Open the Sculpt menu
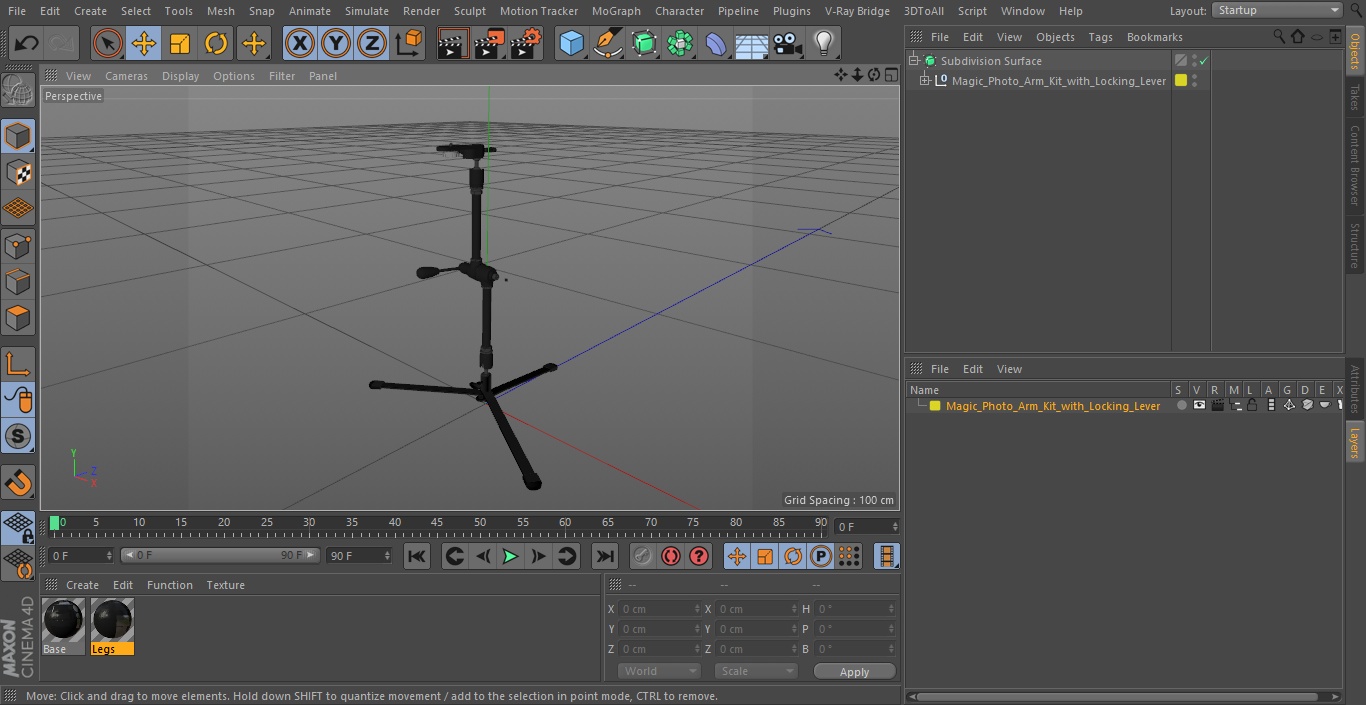 (x=469, y=11)
